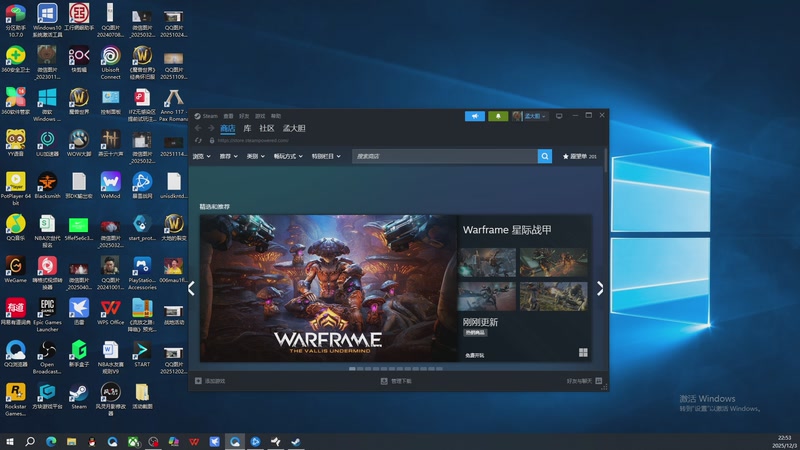Open the 查看 menu in Steam
The image size is (800, 450).
coord(229,116)
